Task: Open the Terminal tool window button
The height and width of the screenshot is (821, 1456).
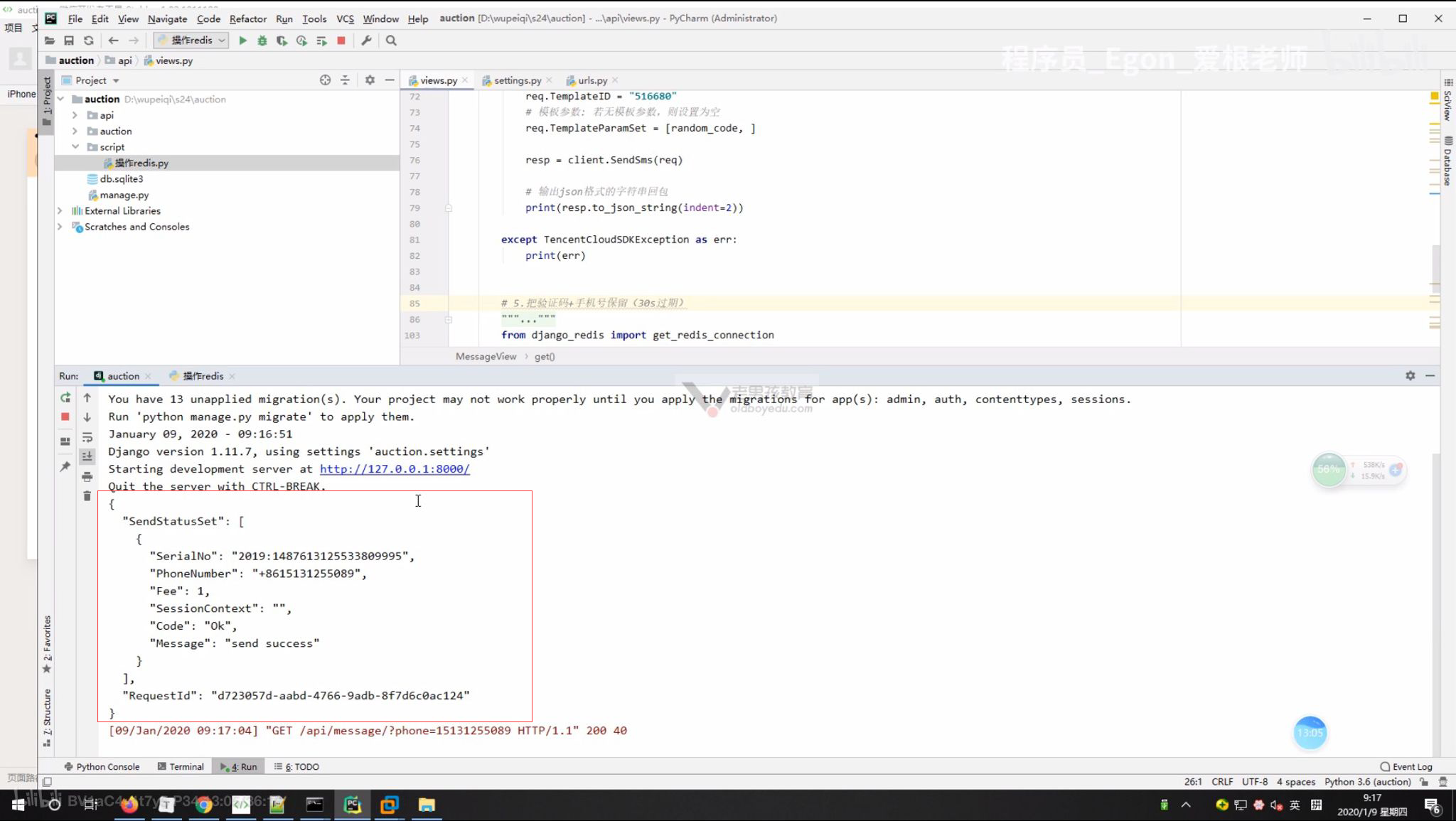Action: pyautogui.click(x=181, y=766)
